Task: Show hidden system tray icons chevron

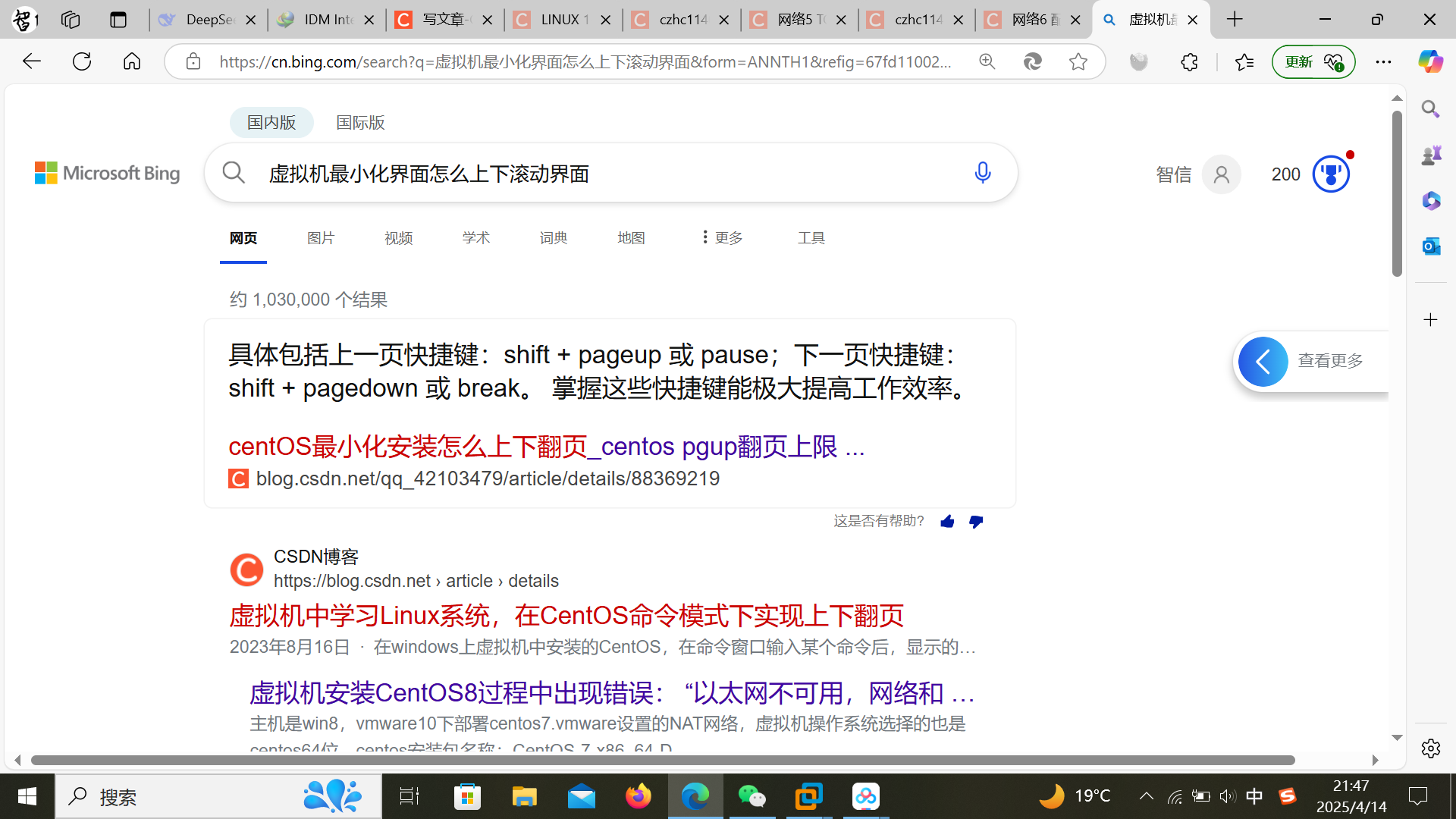Action: click(1146, 796)
